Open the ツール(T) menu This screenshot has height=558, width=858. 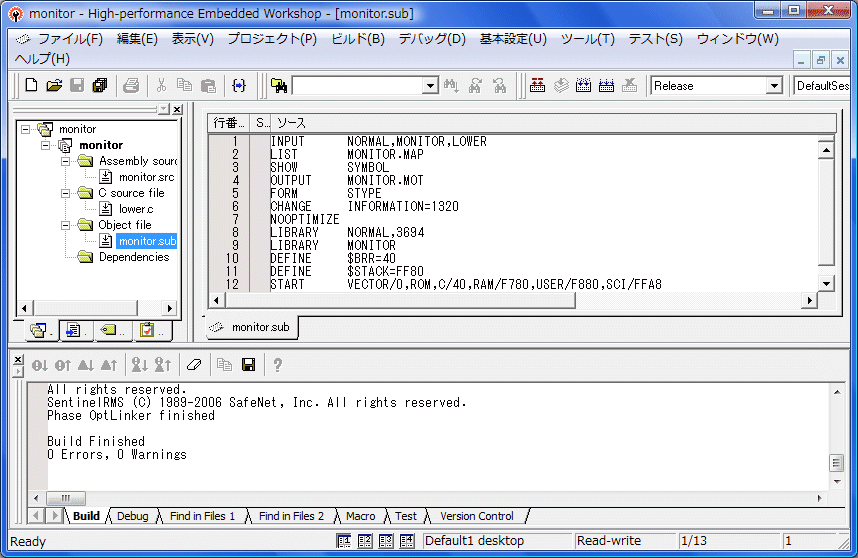tap(587, 39)
